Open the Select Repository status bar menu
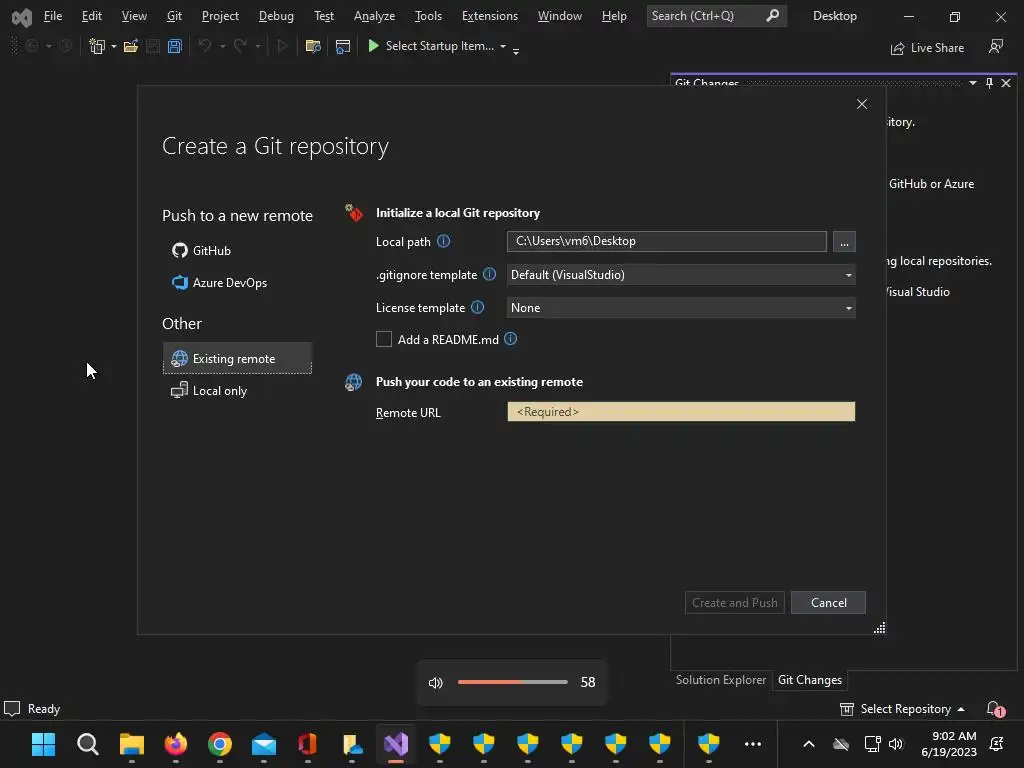This screenshot has width=1024, height=768. pyautogui.click(x=903, y=709)
